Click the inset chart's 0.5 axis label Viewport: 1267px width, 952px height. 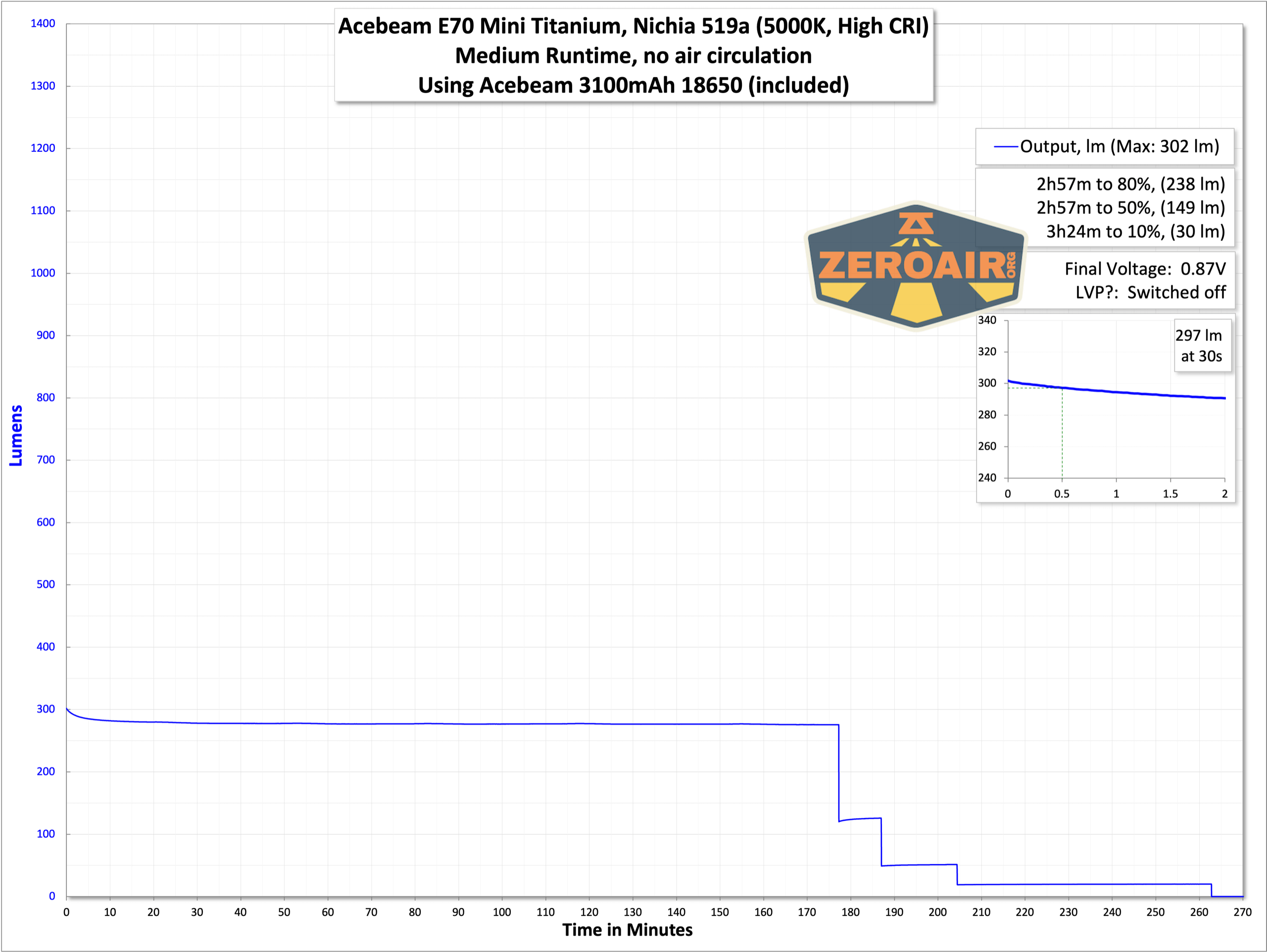(1062, 494)
